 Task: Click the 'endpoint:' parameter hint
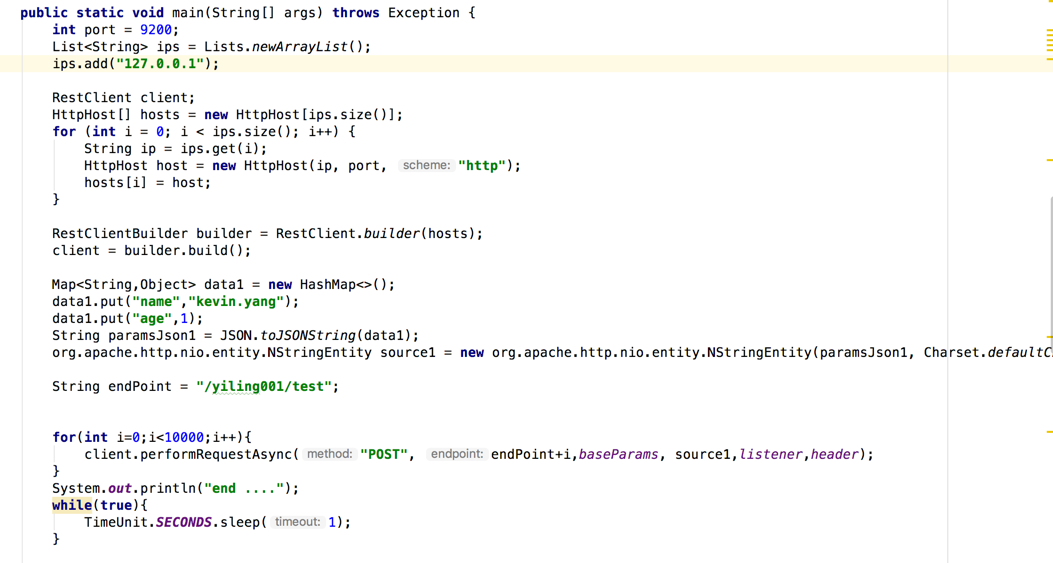(456, 454)
